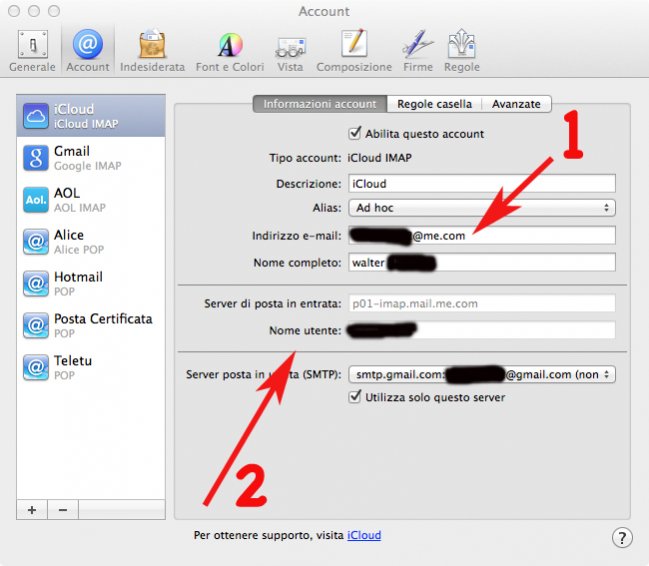
Task: Open the Generale preferences pane
Action: [32, 51]
